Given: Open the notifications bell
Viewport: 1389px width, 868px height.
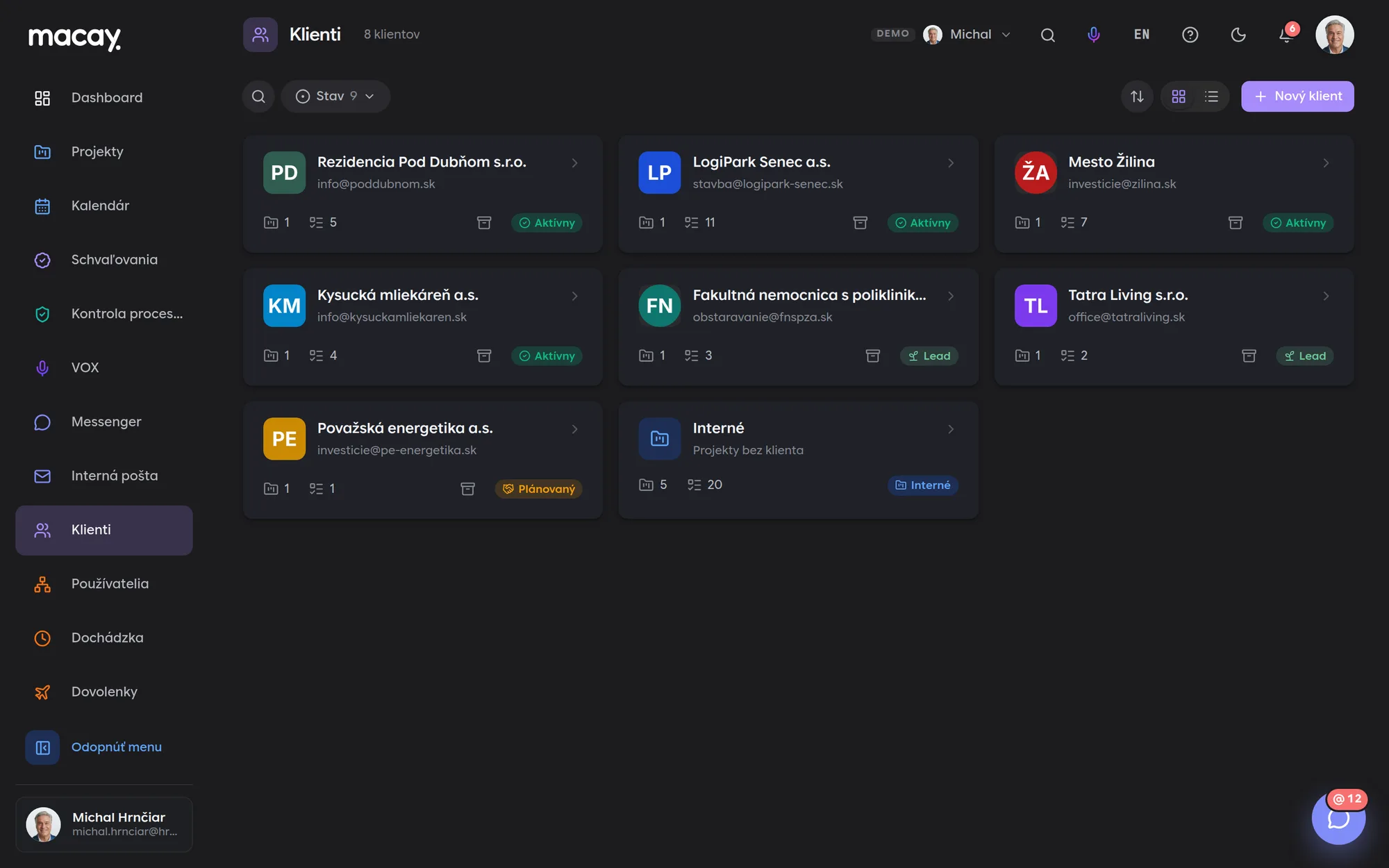Looking at the screenshot, I should pyautogui.click(x=1286, y=35).
